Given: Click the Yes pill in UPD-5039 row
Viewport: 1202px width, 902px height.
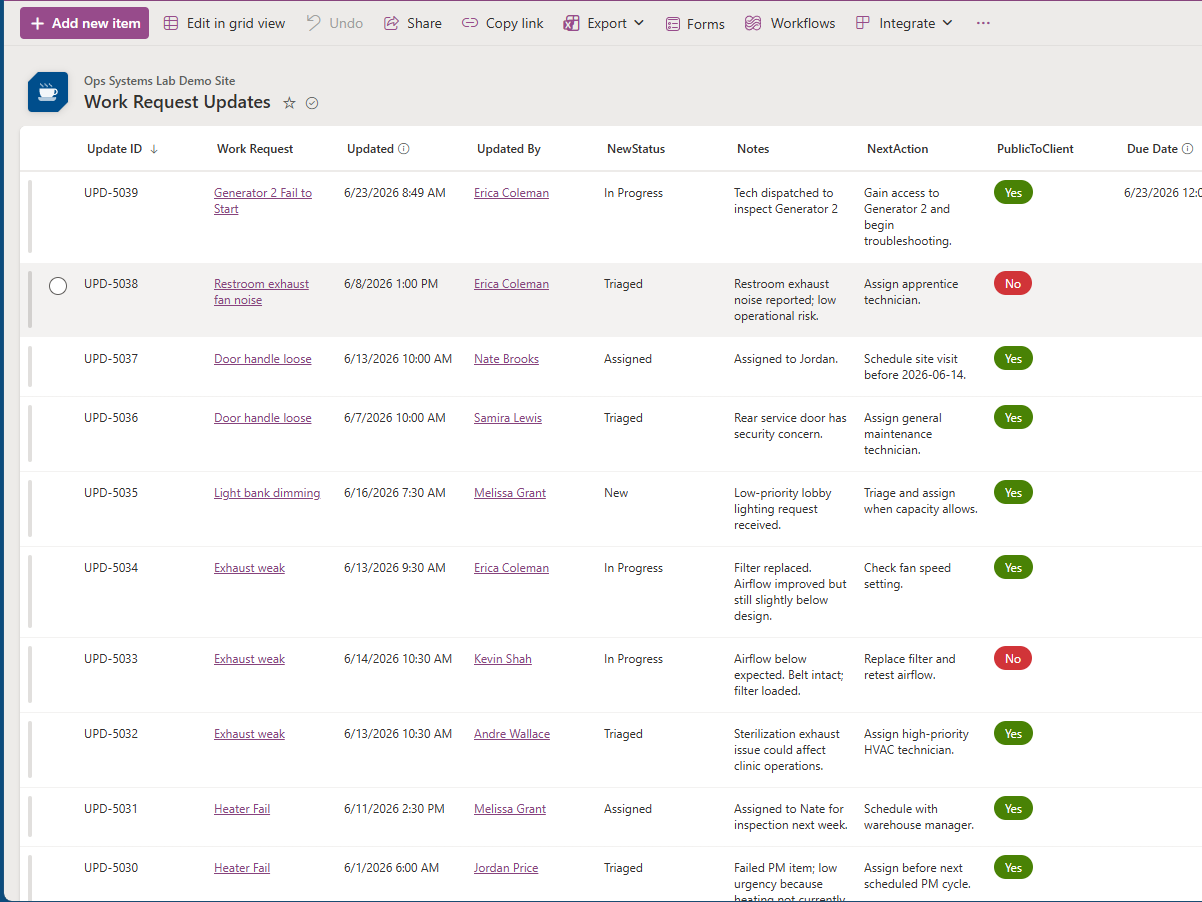Looking at the screenshot, I should [x=1013, y=193].
